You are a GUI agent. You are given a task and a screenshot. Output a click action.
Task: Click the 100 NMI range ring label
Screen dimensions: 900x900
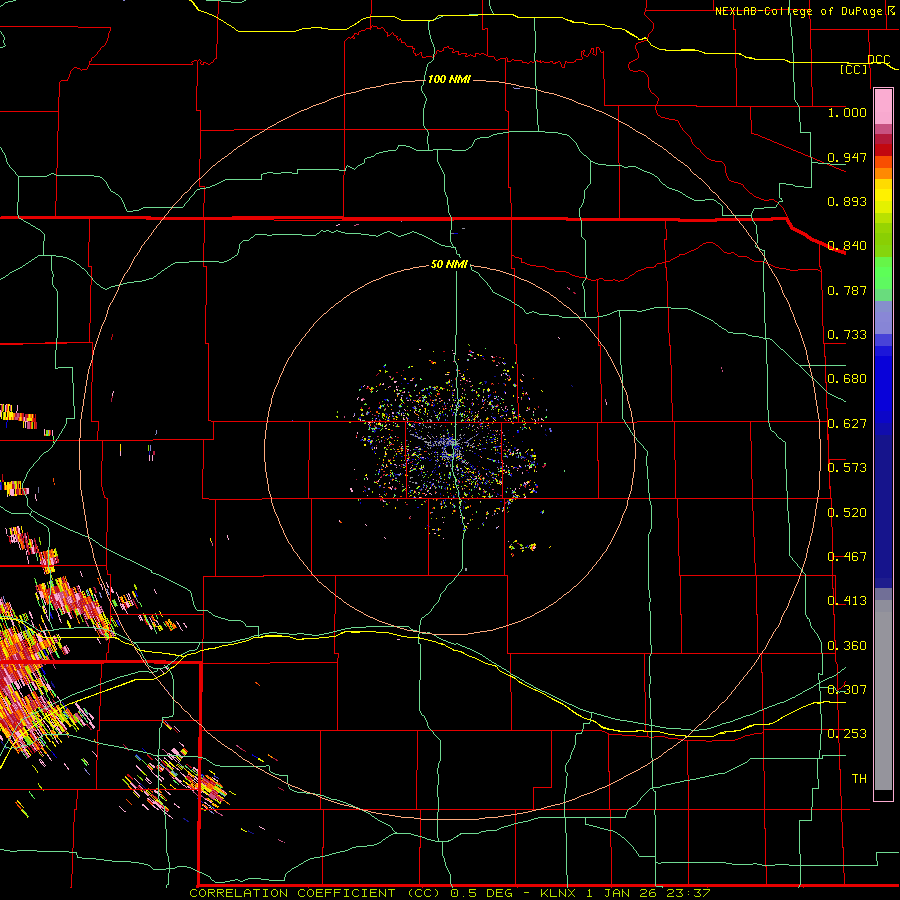click(x=449, y=79)
